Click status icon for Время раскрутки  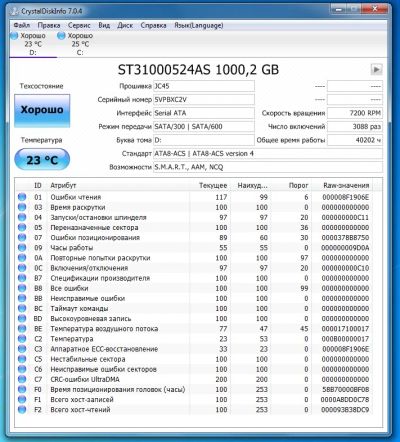click(x=22, y=207)
